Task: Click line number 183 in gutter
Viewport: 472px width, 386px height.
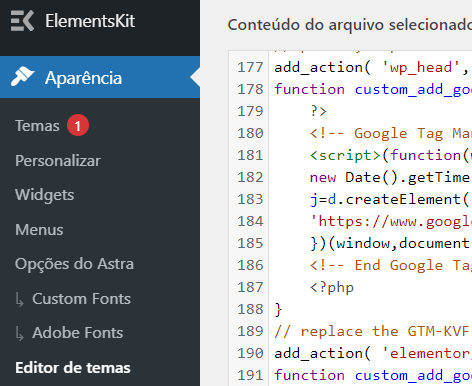Action: (250, 199)
